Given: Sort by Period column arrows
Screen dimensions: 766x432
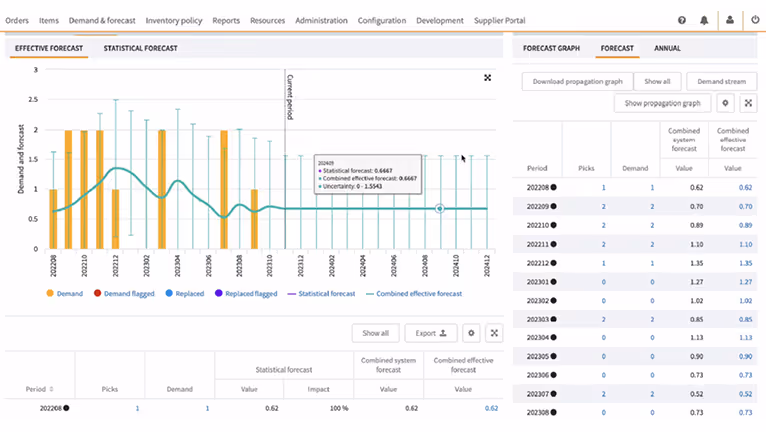Looking at the screenshot, I should pos(51,389).
